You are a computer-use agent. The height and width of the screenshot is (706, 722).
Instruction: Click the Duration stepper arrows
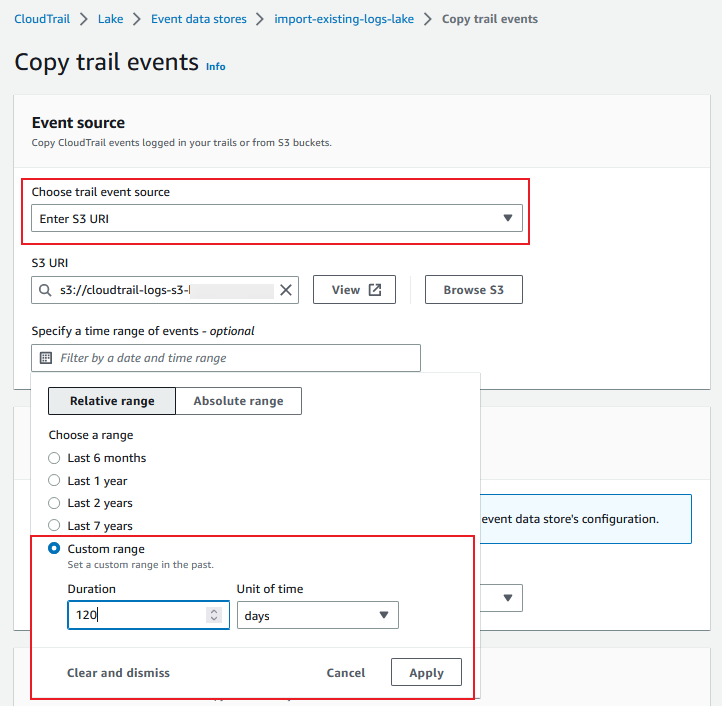(214, 615)
